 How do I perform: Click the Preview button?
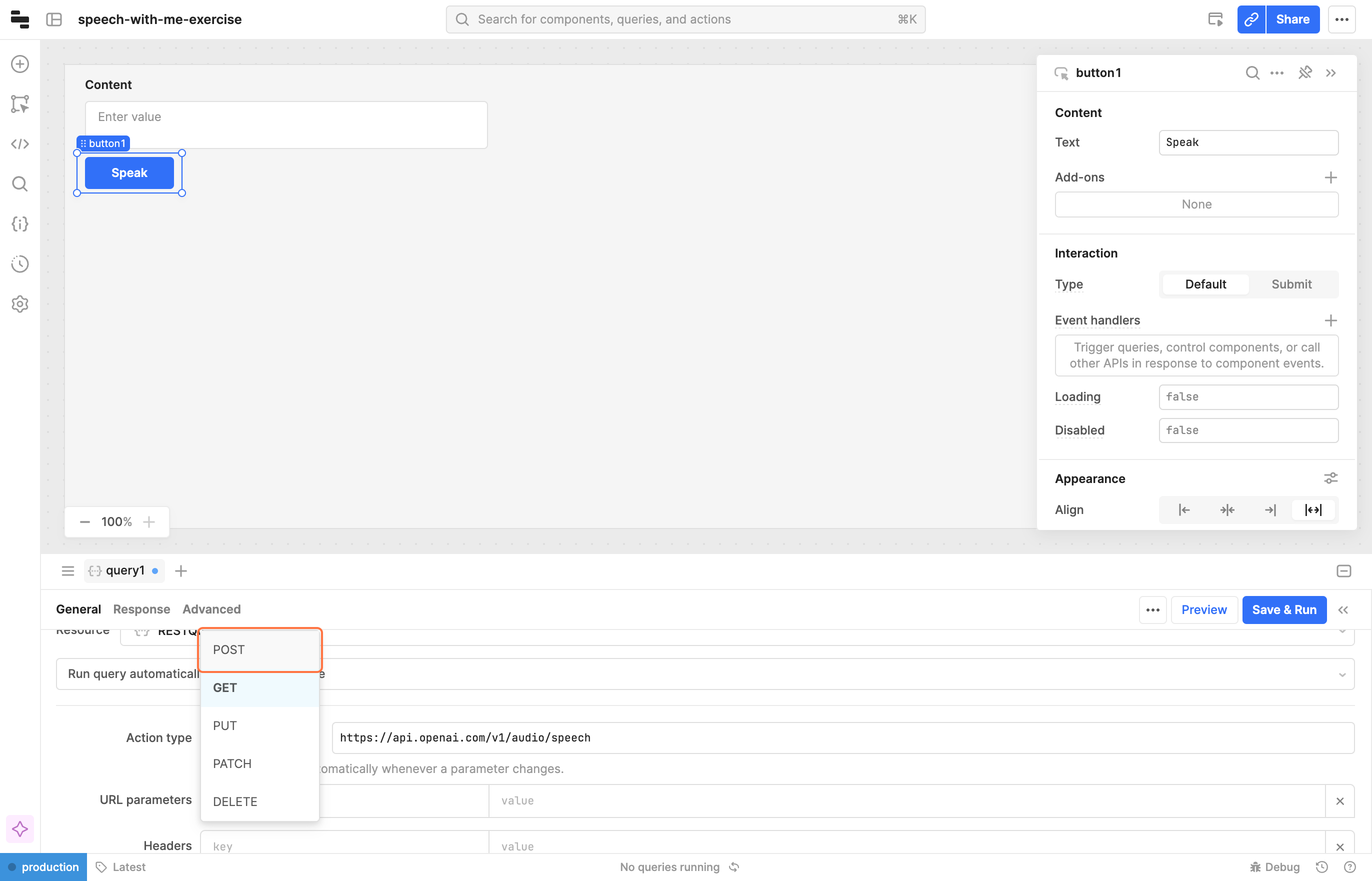click(1203, 610)
